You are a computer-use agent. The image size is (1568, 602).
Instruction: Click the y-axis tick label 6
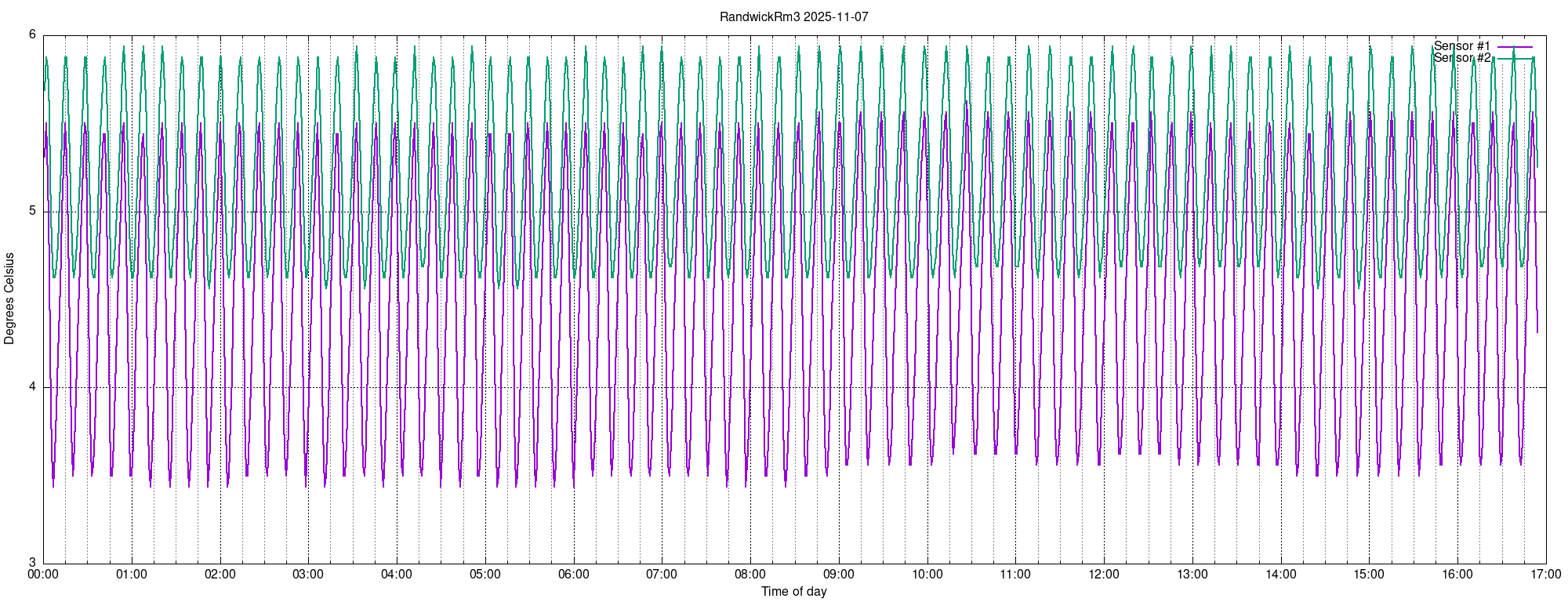coord(33,35)
